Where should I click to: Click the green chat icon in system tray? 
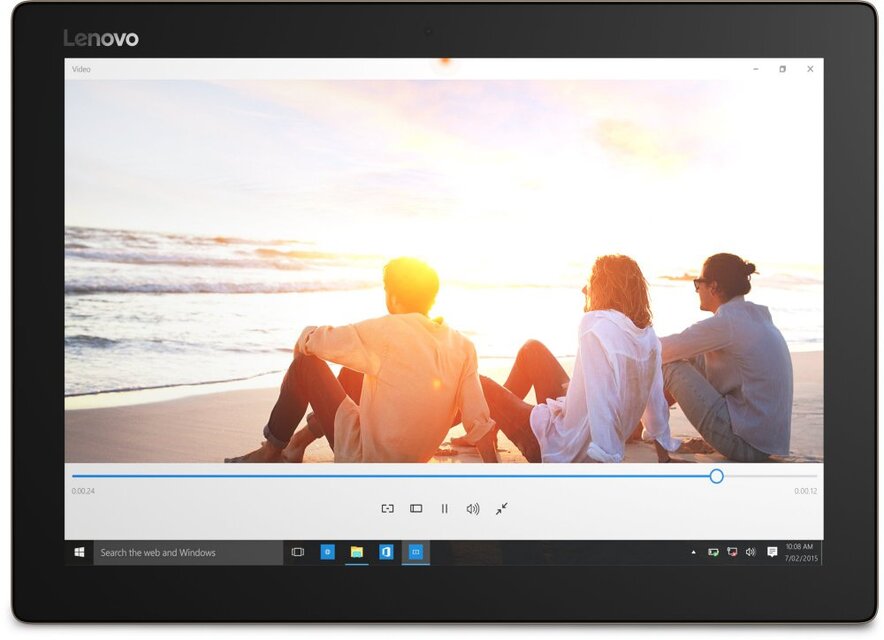click(x=713, y=551)
